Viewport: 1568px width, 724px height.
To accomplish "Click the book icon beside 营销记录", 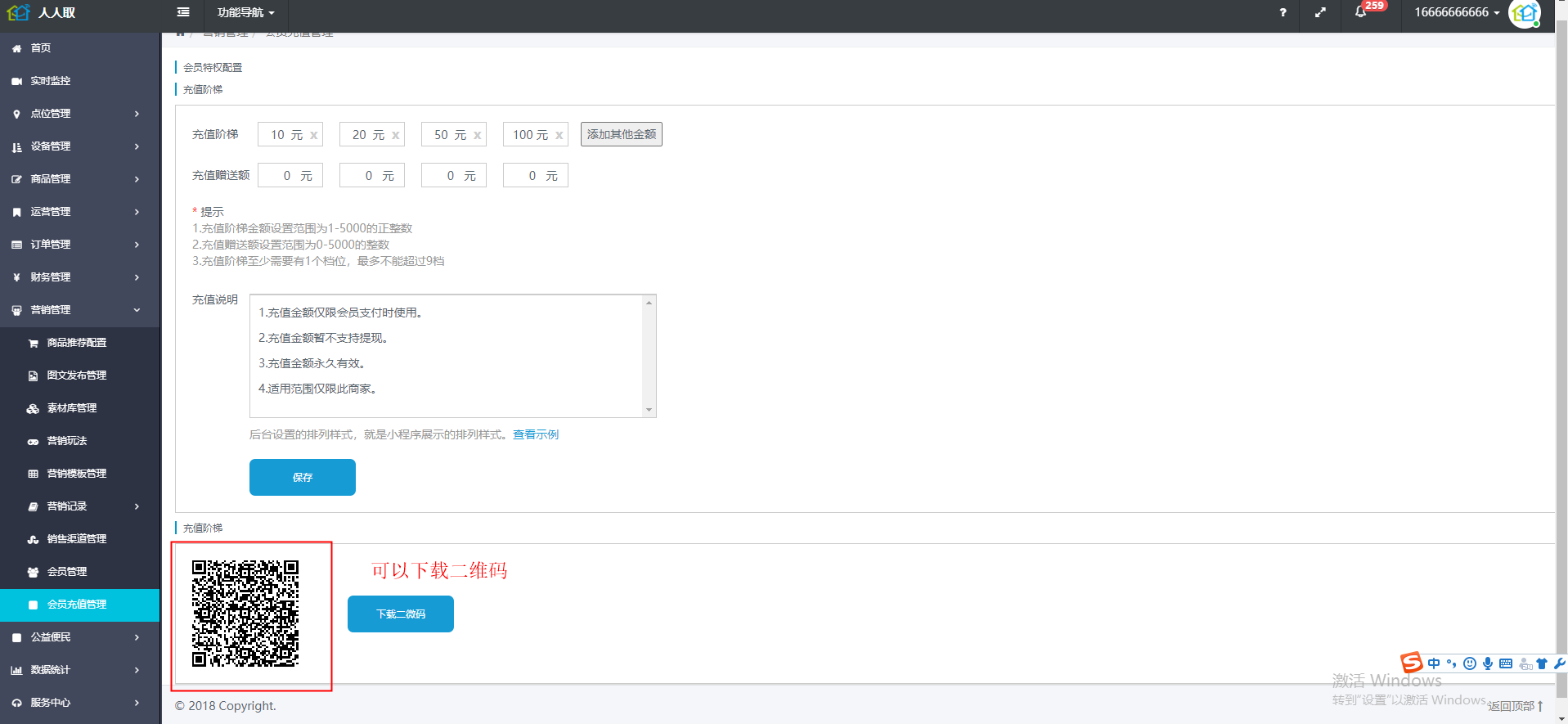I will tap(33, 506).
